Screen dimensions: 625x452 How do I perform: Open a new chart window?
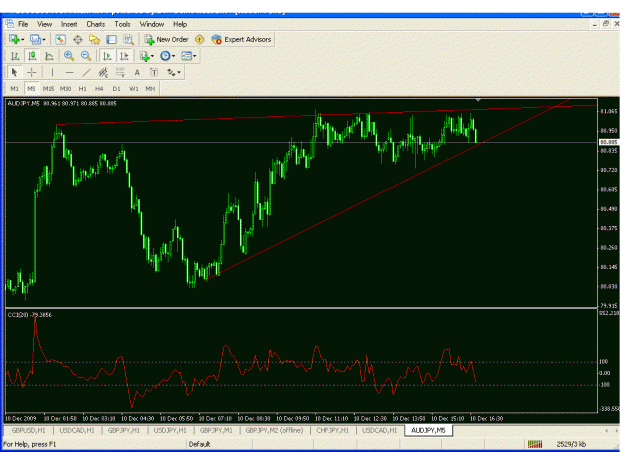click(x=14, y=39)
